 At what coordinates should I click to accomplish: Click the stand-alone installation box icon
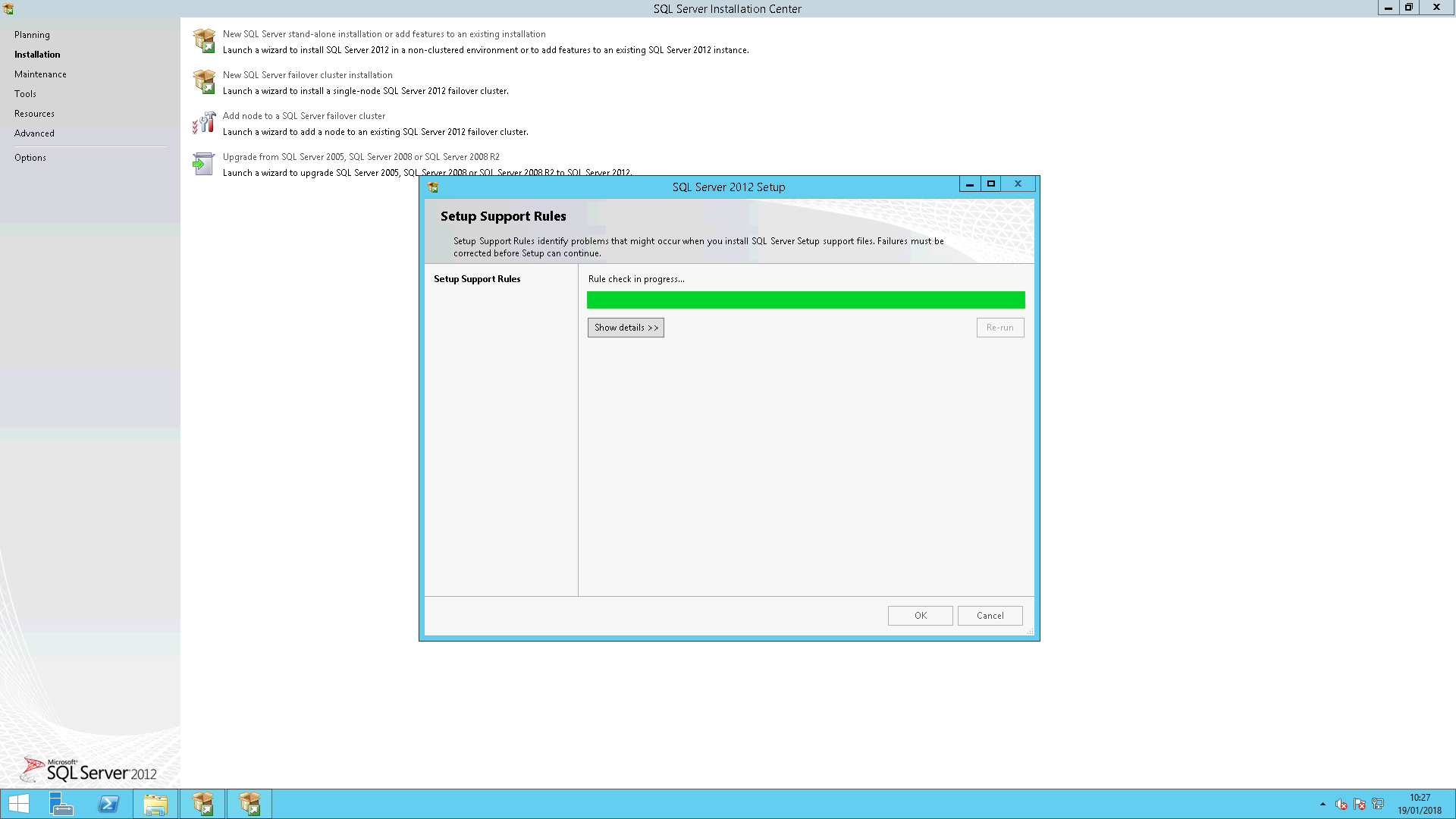(204, 41)
